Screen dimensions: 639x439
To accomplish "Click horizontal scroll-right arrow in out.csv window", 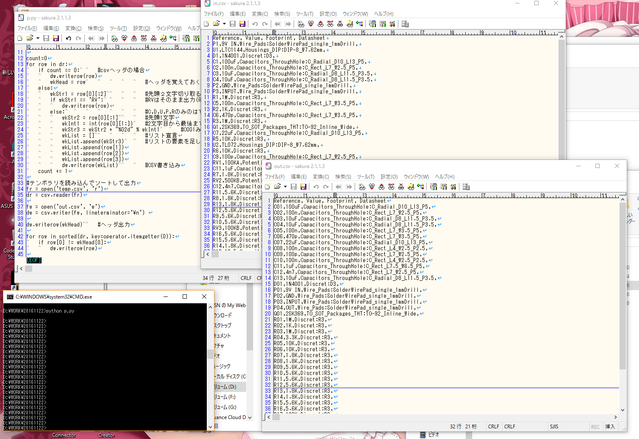I will click(x=616, y=417).
